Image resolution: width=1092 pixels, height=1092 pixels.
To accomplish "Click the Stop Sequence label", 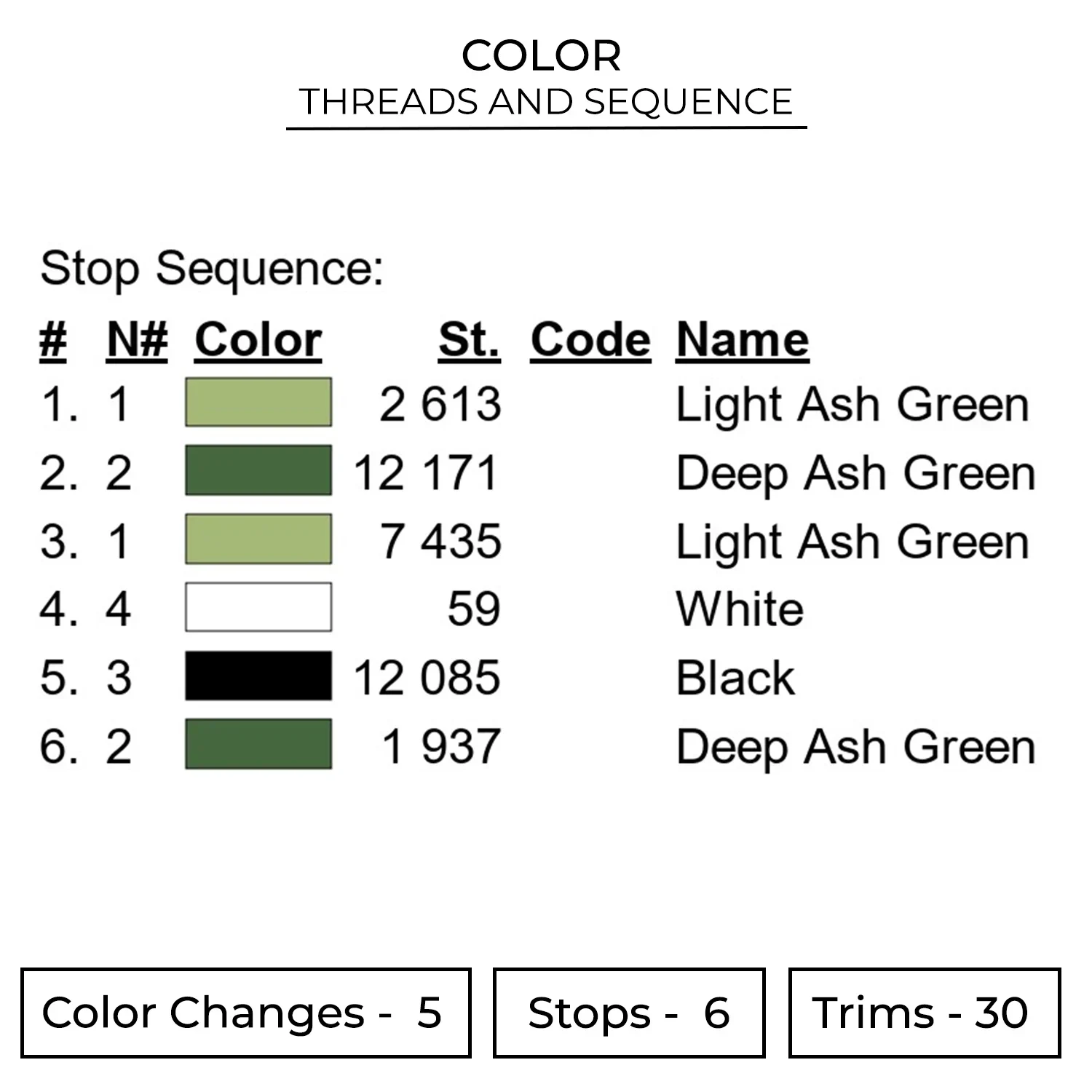I will coord(211,269).
